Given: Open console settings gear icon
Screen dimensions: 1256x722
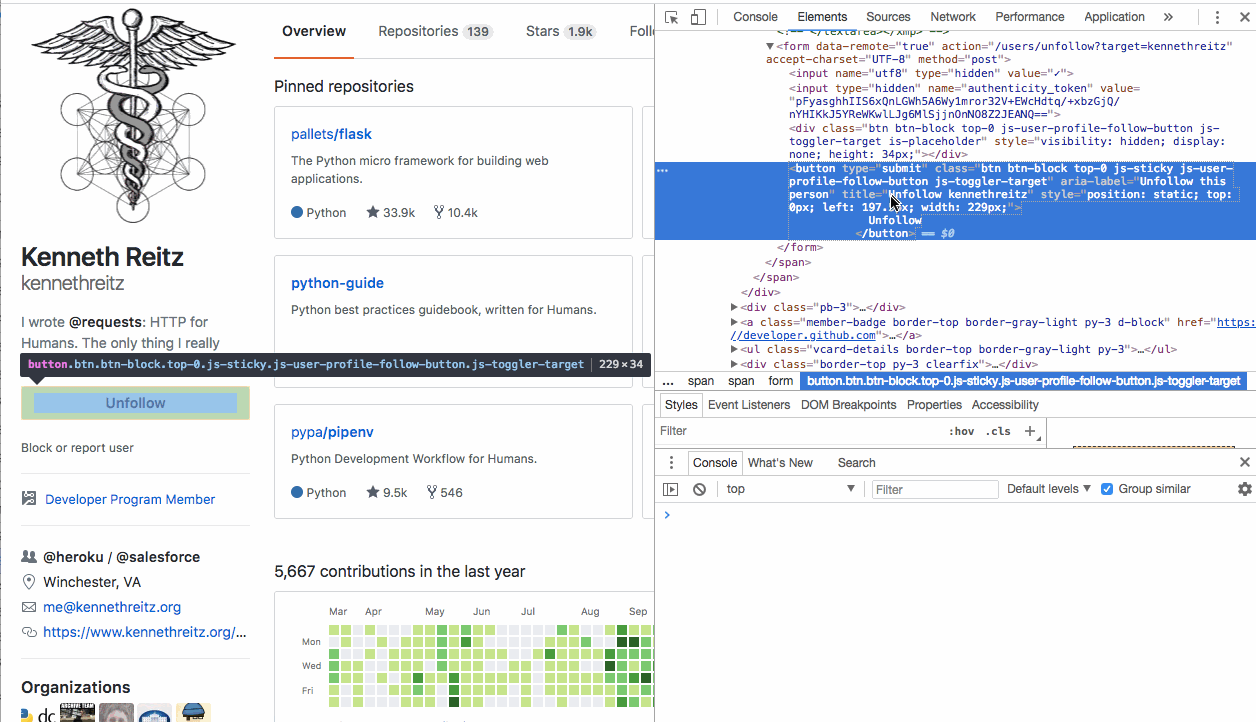Looking at the screenshot, I should 1244,489.
